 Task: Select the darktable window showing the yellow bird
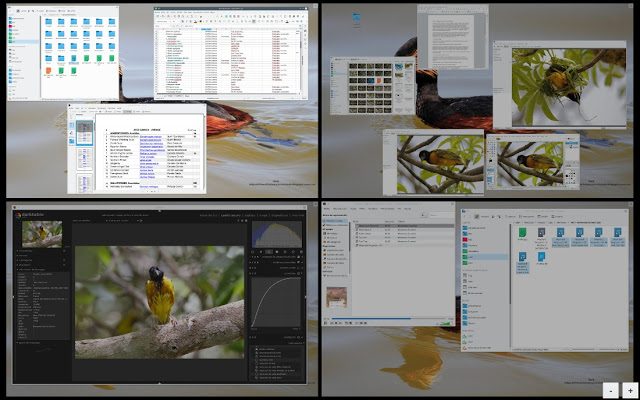point(160,295)
